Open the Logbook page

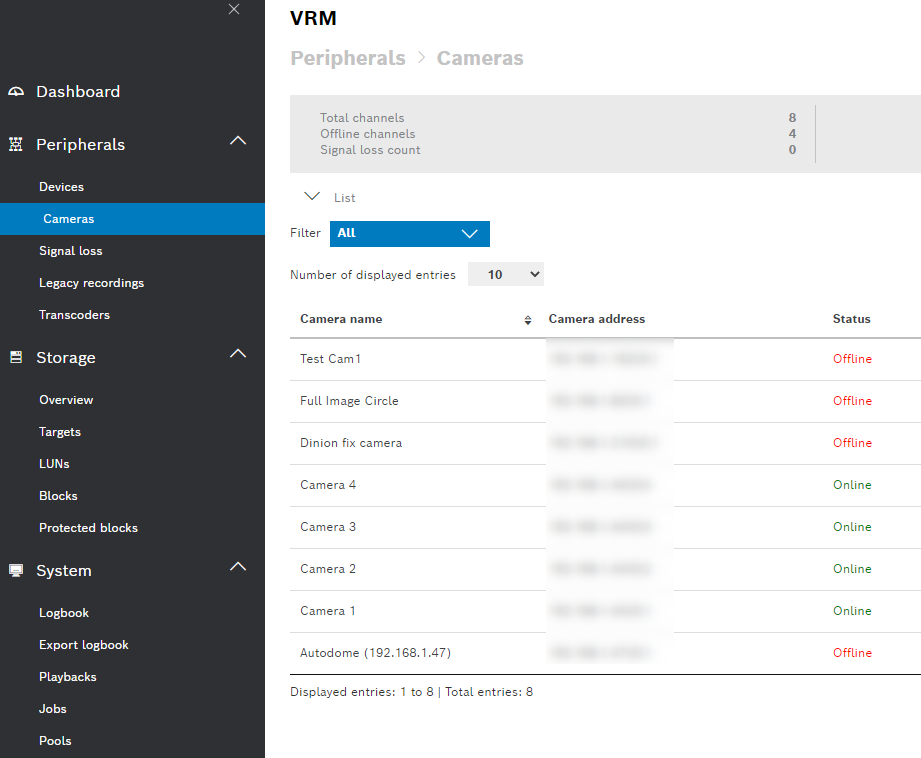pyautogui.click(x=64, y=613)
